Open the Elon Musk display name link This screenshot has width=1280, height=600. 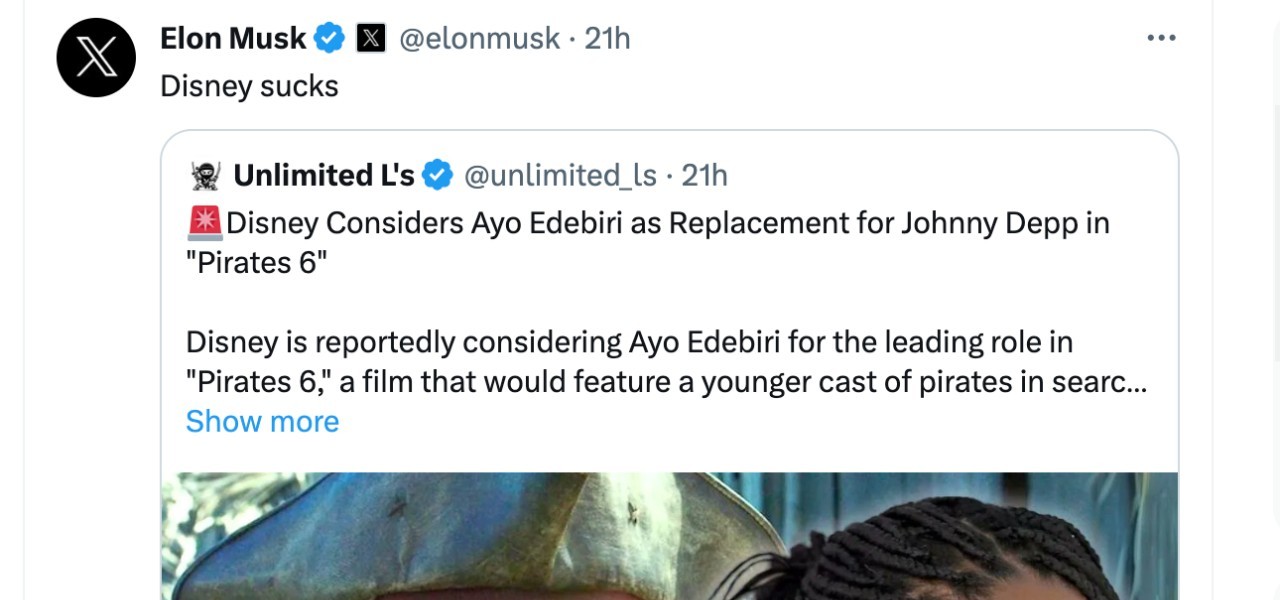tap(233, 39)
